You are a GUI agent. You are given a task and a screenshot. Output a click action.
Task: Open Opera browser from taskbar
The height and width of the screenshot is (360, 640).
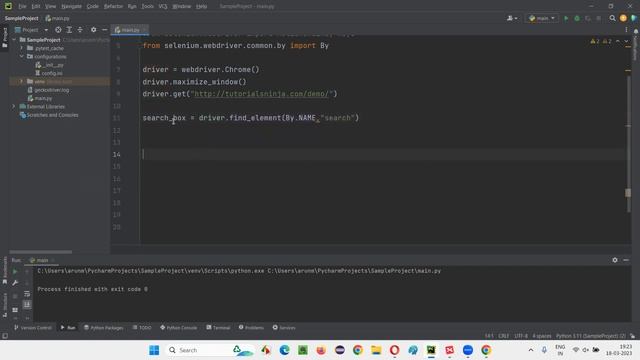(394, 350)
